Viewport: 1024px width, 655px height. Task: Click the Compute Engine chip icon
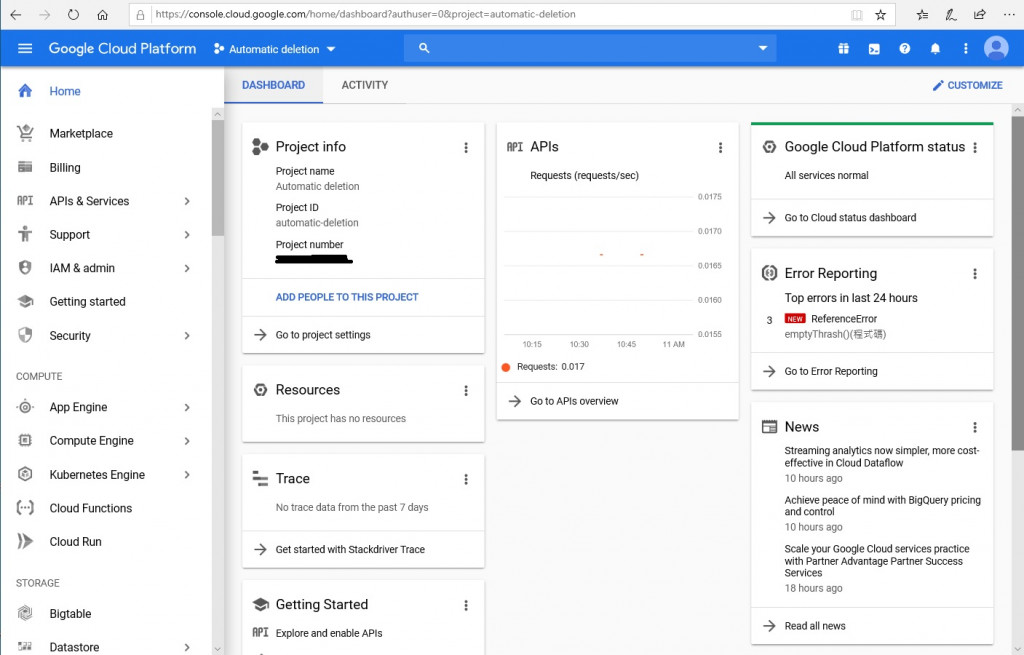click(25, 441)
